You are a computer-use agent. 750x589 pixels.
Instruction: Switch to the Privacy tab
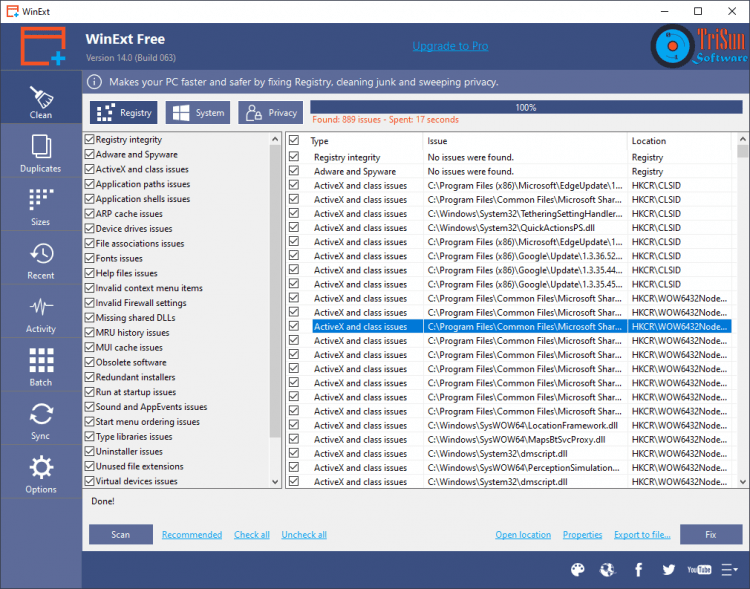[x=270, y=113]
